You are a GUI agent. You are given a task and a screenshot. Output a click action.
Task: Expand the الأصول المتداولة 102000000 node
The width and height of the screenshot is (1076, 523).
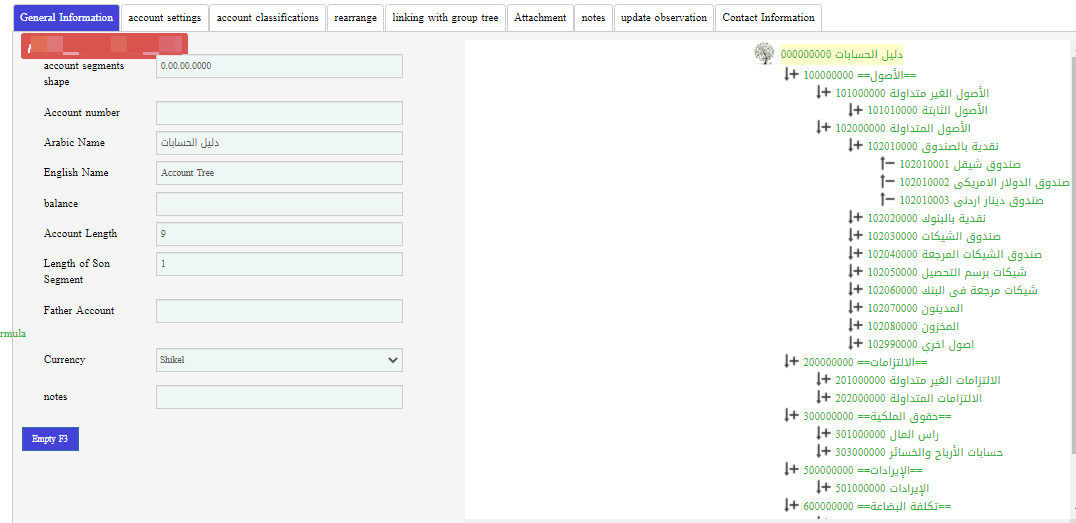pos(824,127)
